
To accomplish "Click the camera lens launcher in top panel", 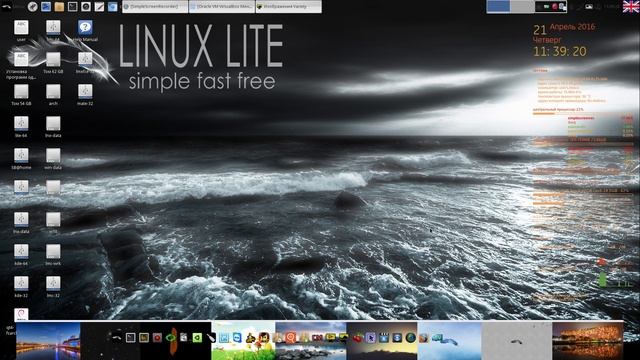I will coord(86,7).
